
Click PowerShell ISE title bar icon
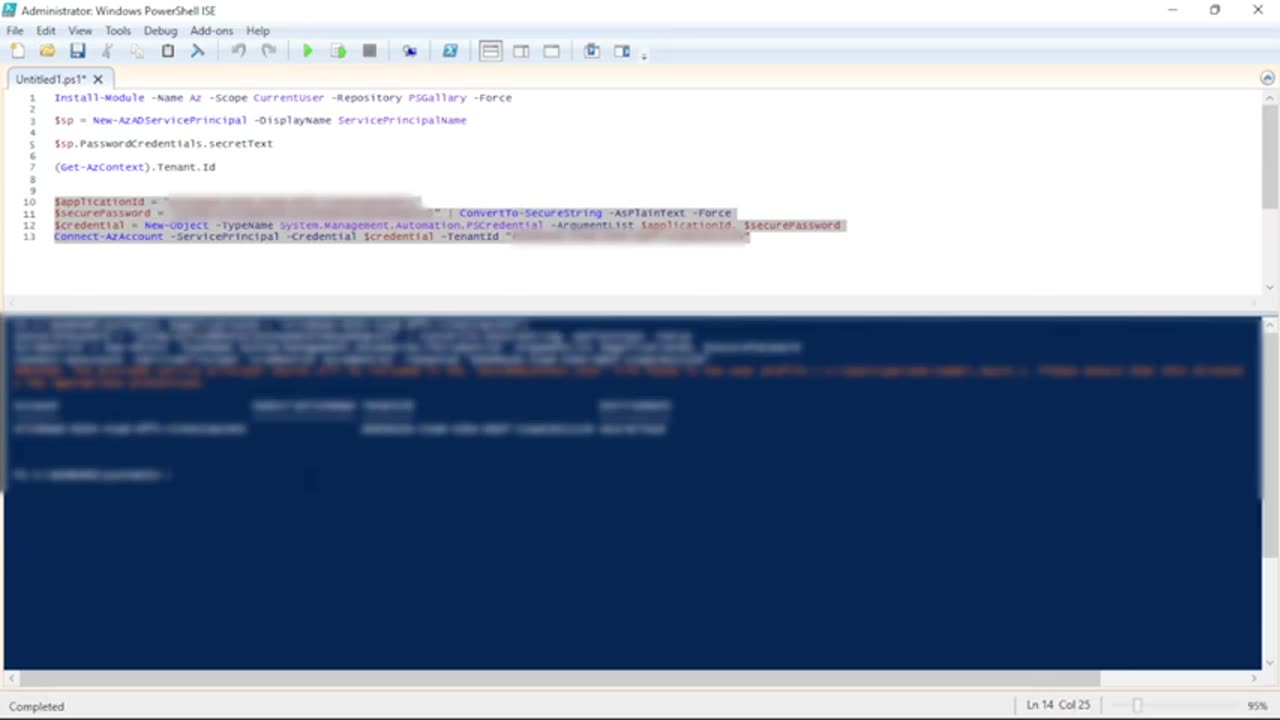coord(9,10)
